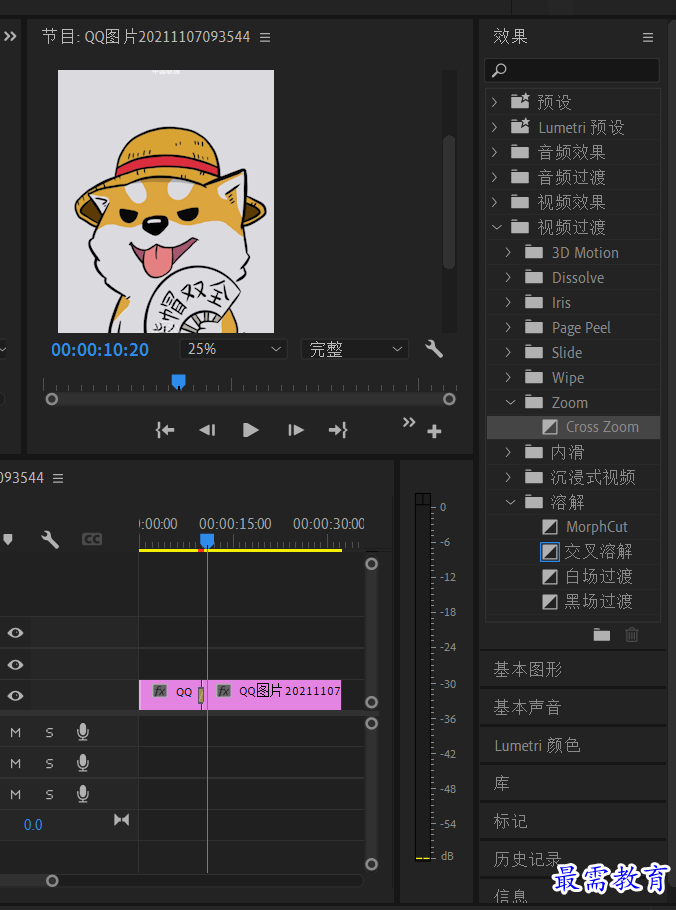Enable voice-over record on first audio track

click(x=83, y=732)
